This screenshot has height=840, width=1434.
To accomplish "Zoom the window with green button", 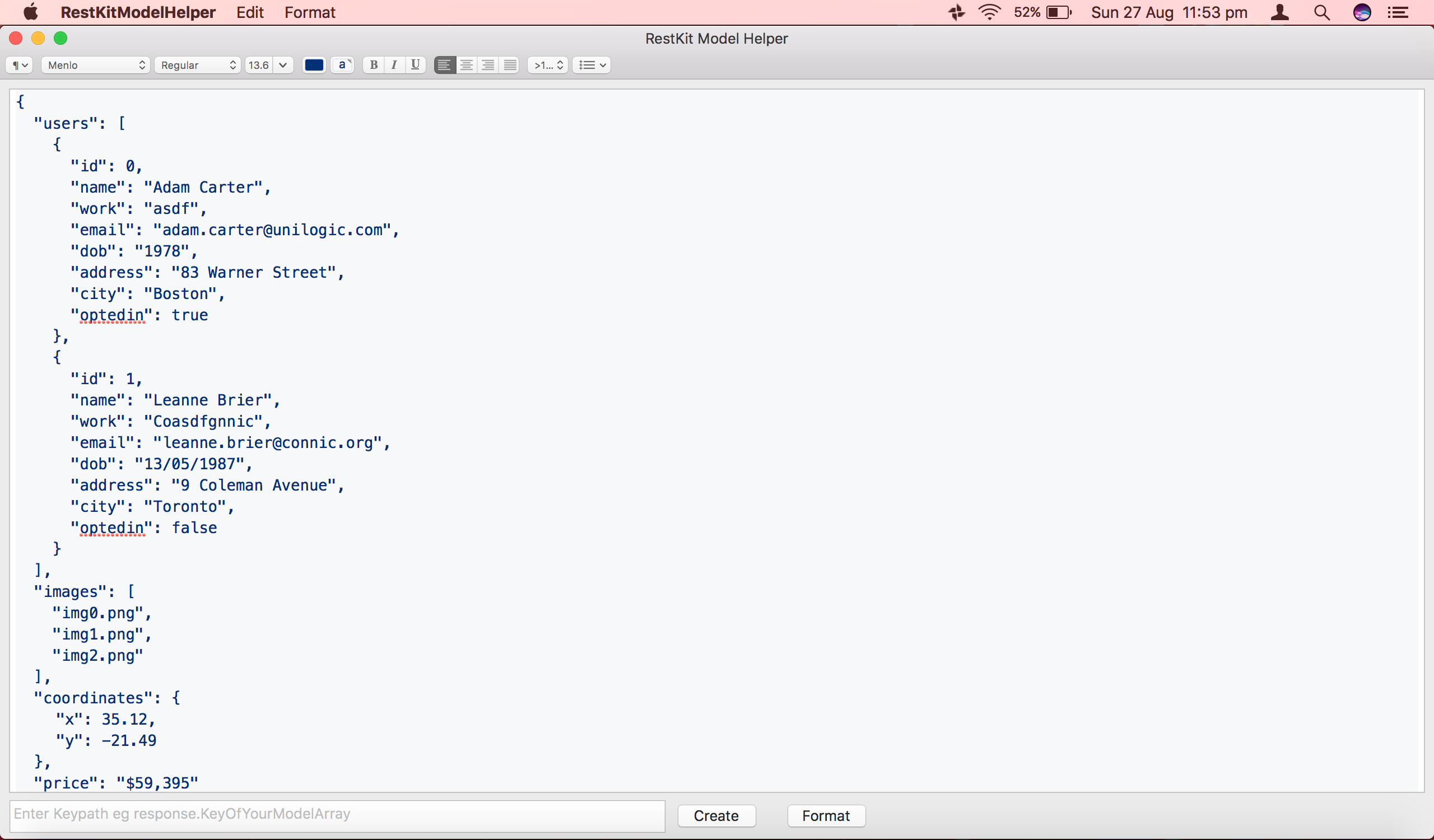I will click(x=60, y=38).
